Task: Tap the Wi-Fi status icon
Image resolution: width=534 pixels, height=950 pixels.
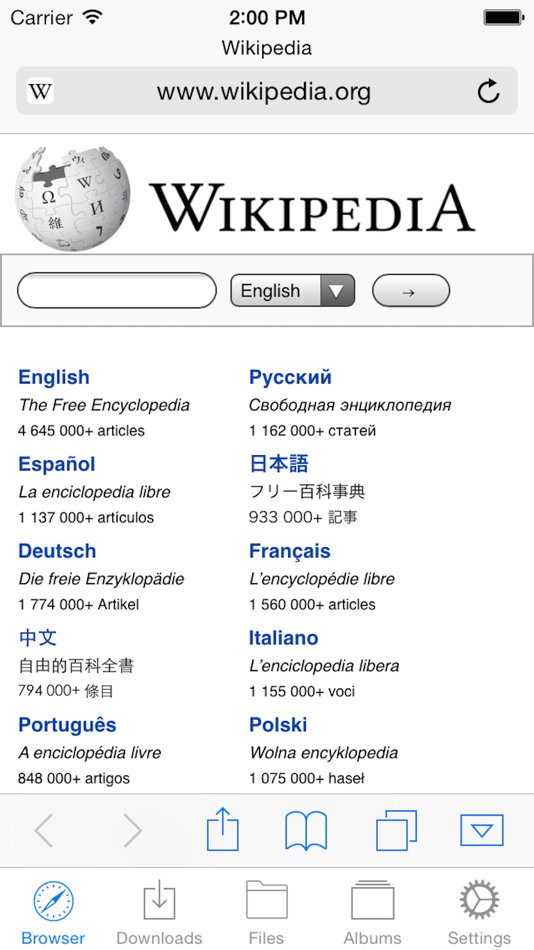Action: click(x=93, y=17)
